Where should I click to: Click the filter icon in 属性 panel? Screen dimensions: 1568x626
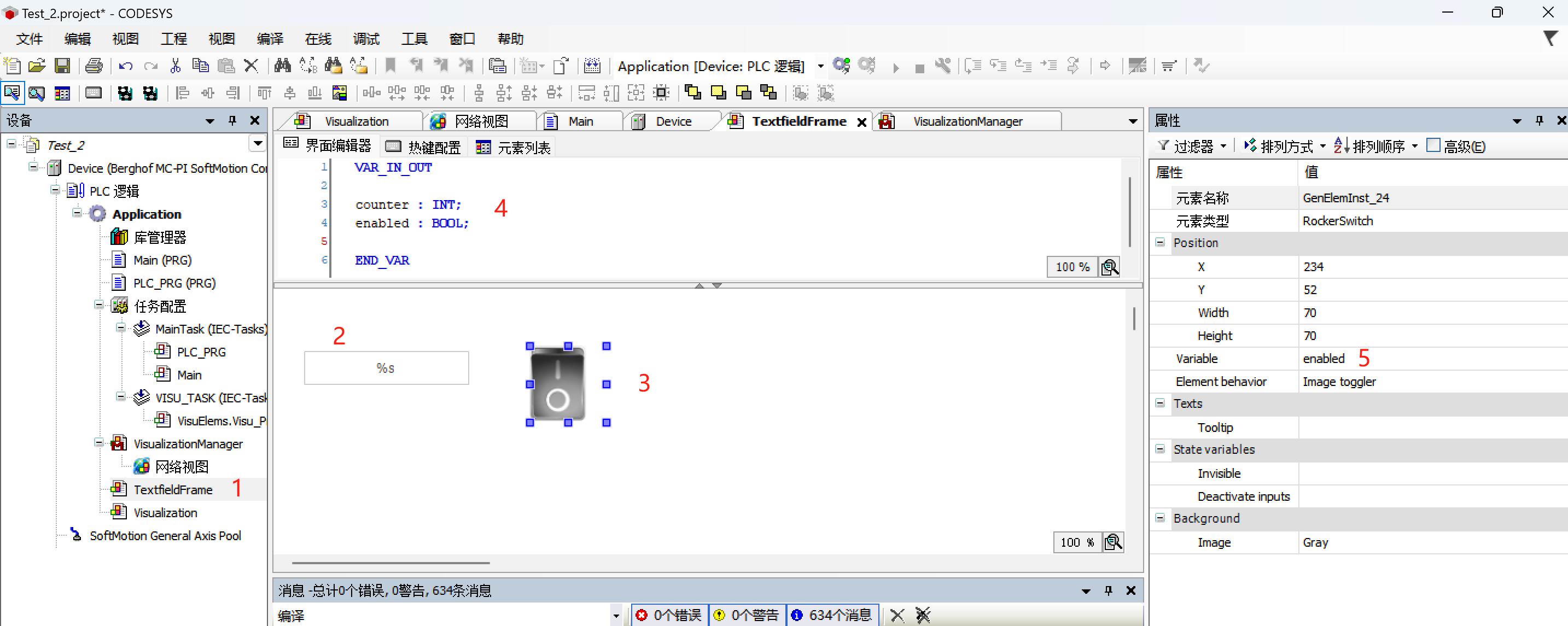[1162, 147]
